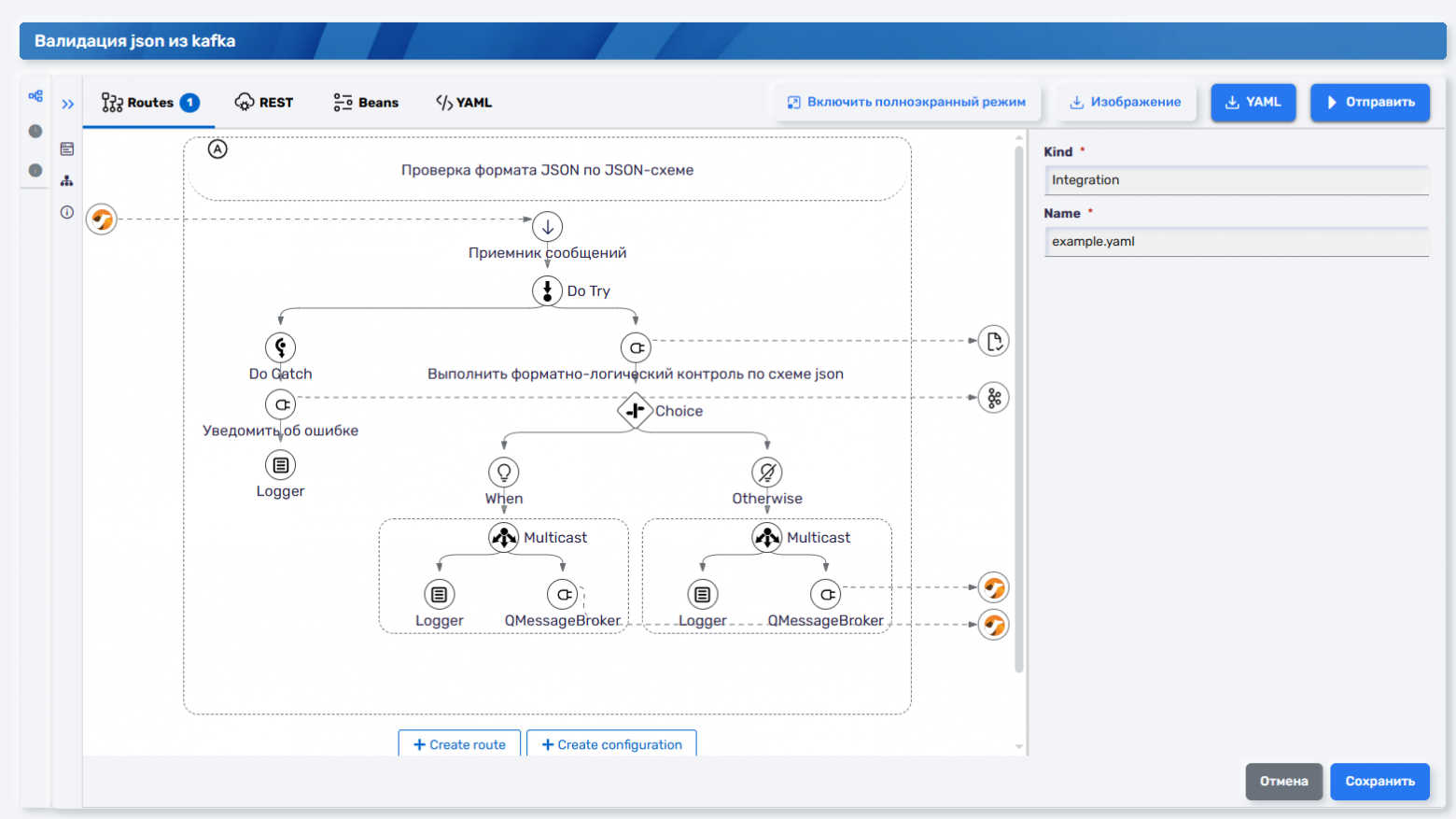Select the Do Catch node icon

[281, 347]
